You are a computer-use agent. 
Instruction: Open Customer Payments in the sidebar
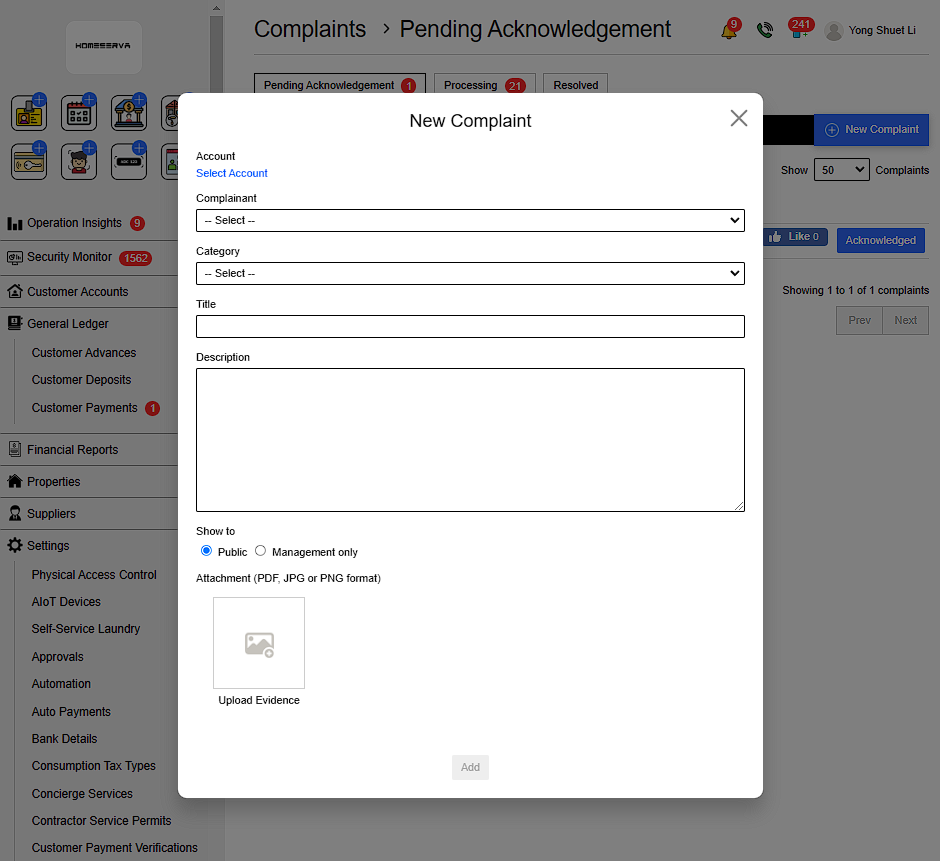(x=85, y=408)
